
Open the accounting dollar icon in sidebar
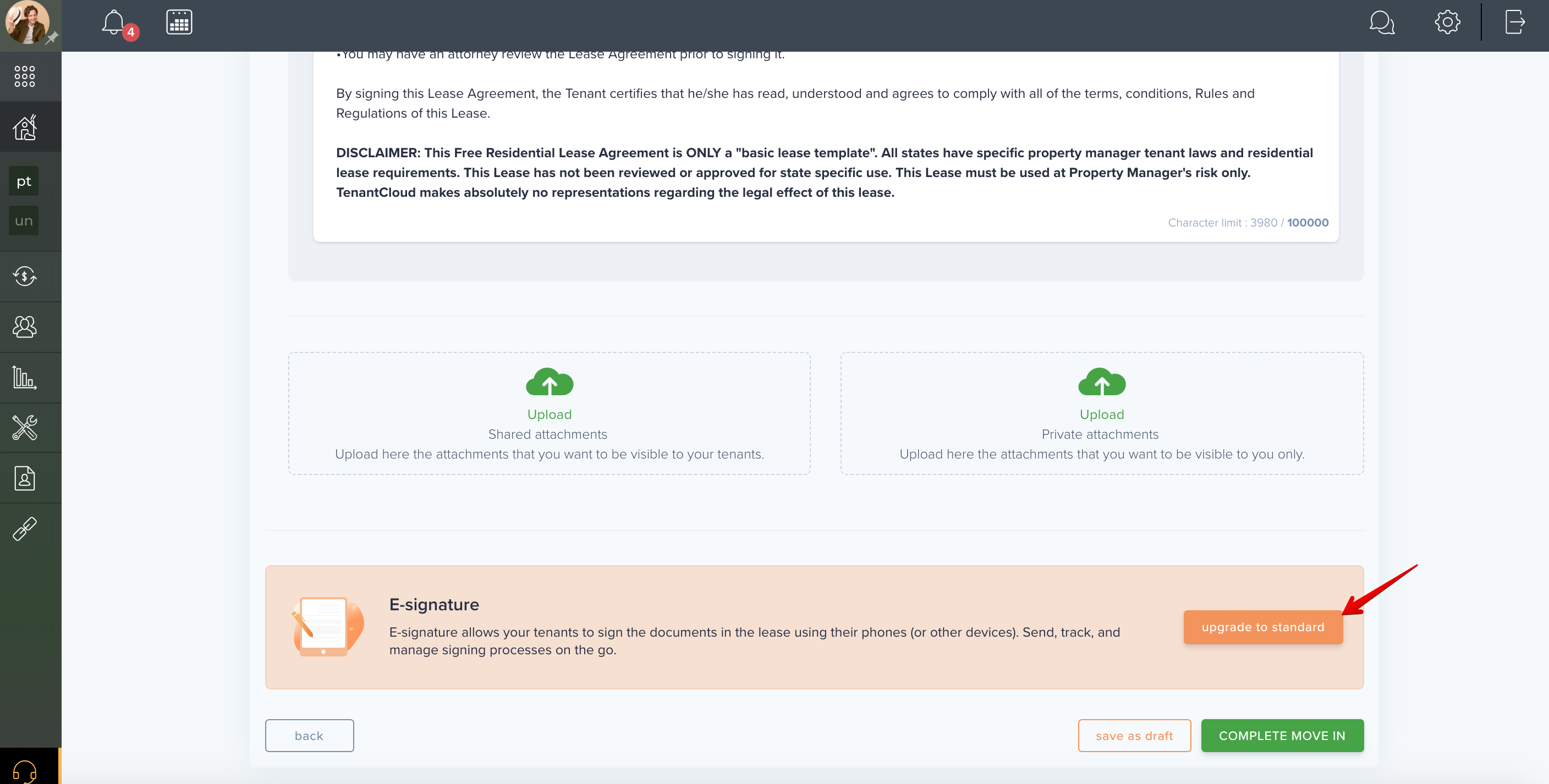tap(25, 276)
